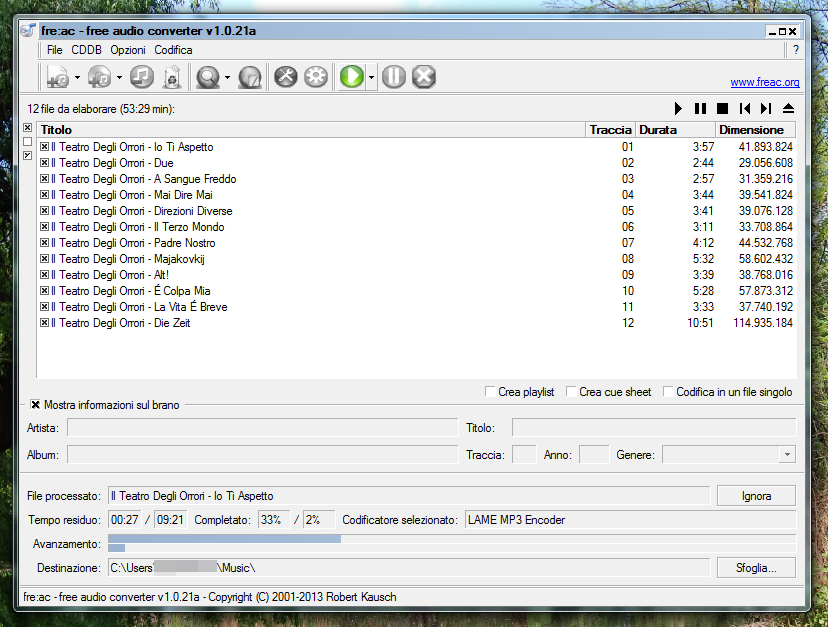Screen dimensions: 828x627
Task: Open the Codifica menu
Action: [173, 50]
